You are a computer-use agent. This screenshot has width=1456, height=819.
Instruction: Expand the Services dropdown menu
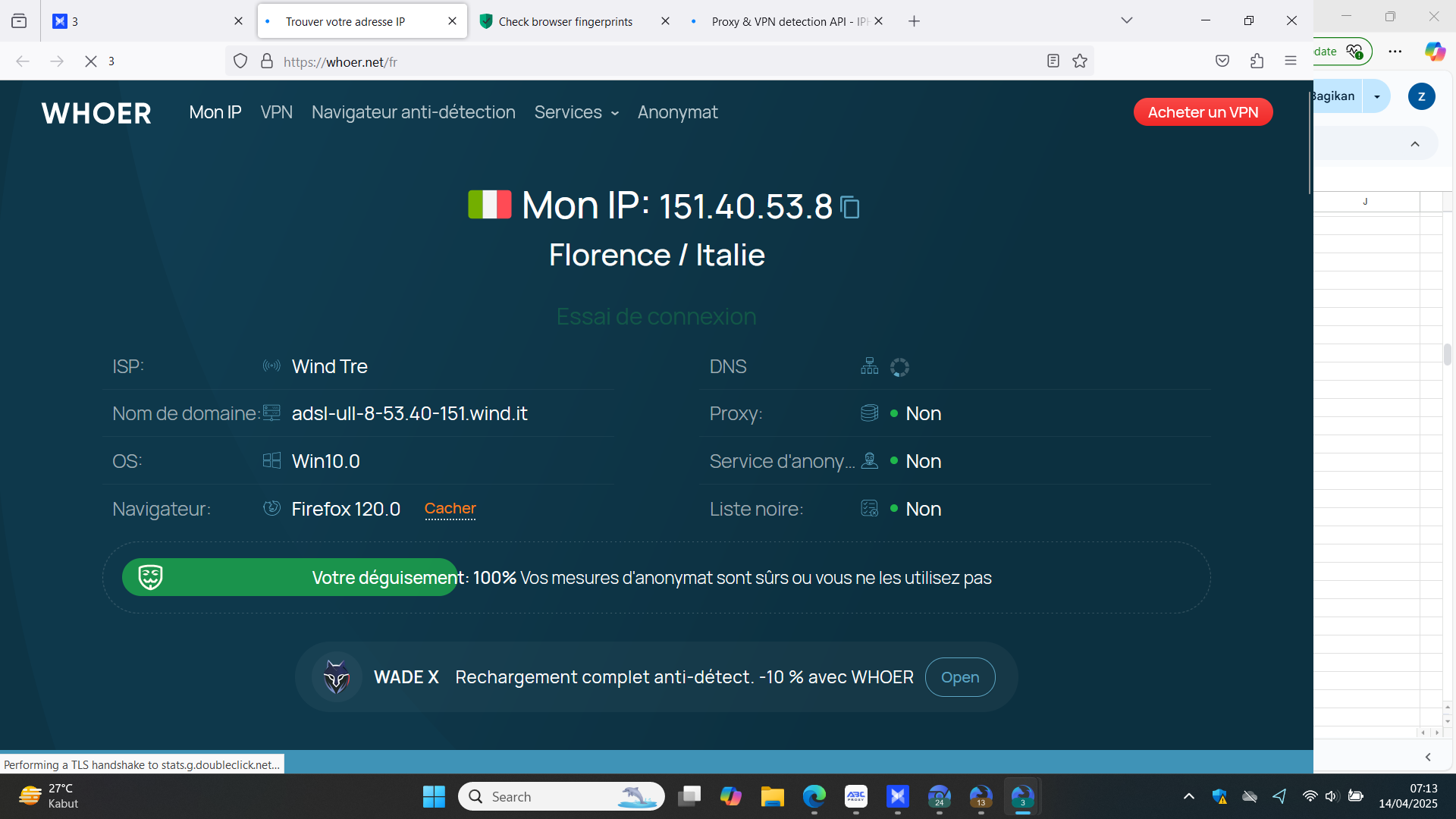(x=576, y=112)
